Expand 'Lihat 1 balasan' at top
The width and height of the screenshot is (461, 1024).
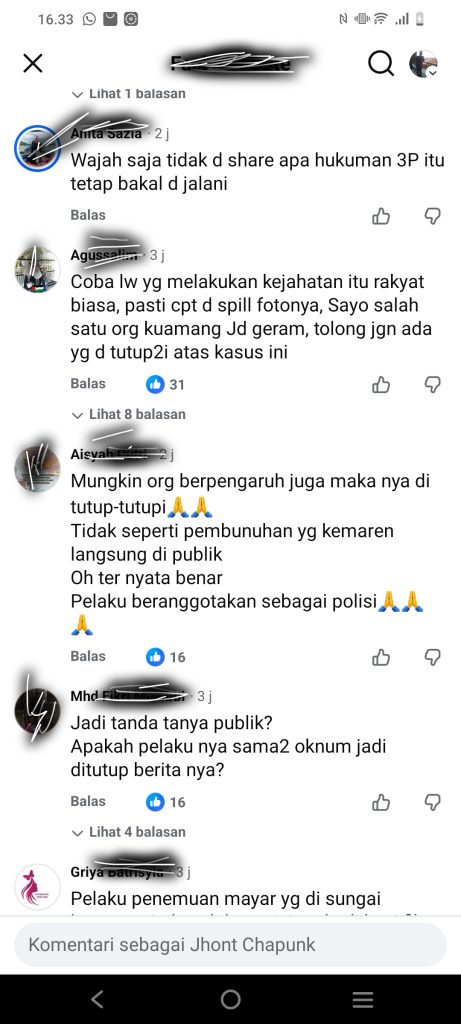click(129, 94)
